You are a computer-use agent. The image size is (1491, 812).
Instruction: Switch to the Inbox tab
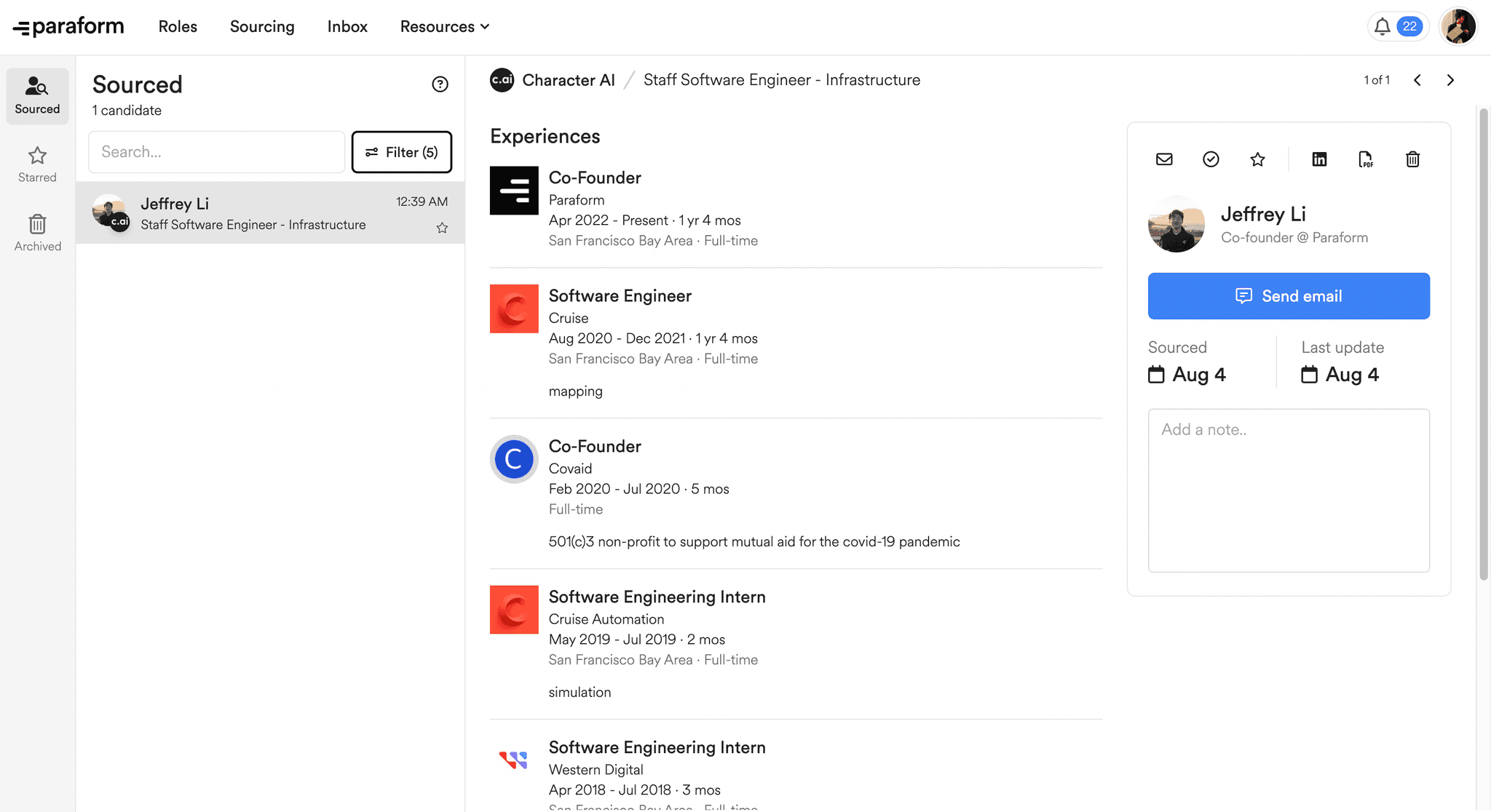click(x=347, y=26)
